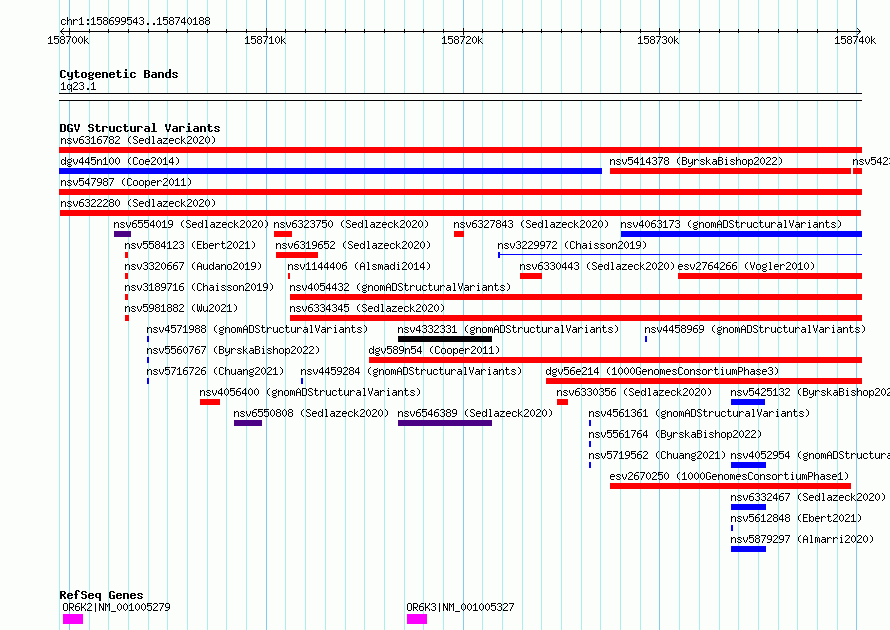Open variant nsv6316782 (Sedlazeck2020) label

138,140
